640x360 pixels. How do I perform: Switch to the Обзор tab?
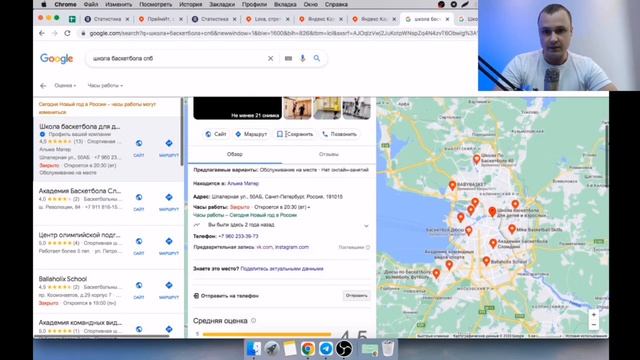(235, 154)
